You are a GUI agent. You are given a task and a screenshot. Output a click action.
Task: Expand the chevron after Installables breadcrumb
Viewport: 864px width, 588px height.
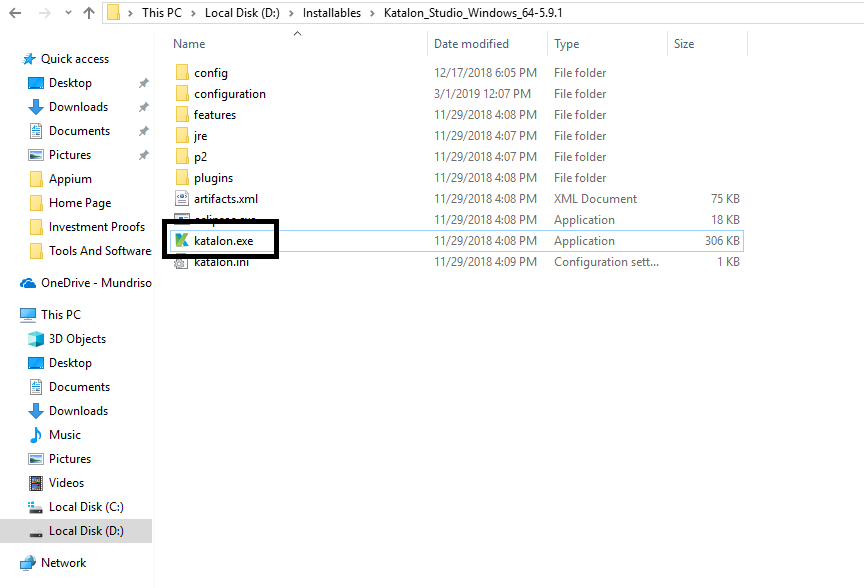372,13
